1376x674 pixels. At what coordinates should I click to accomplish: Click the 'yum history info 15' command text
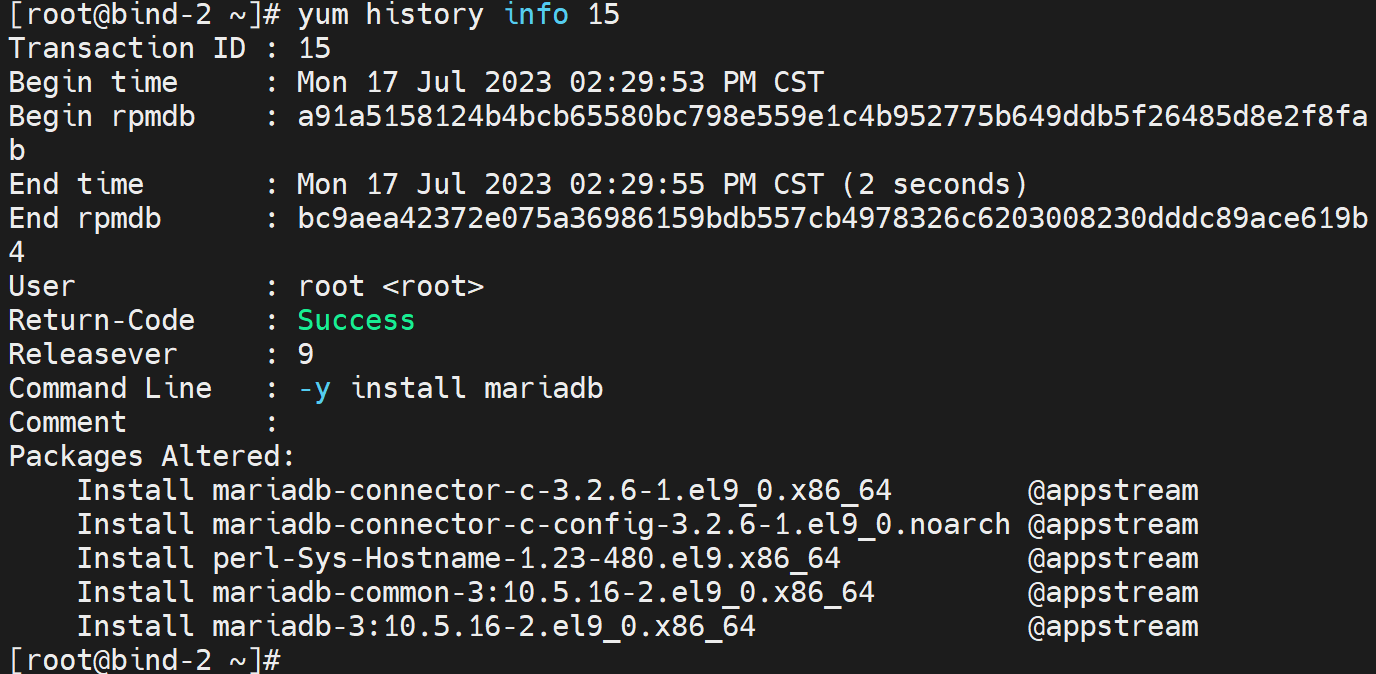click(x=459, y=15)
